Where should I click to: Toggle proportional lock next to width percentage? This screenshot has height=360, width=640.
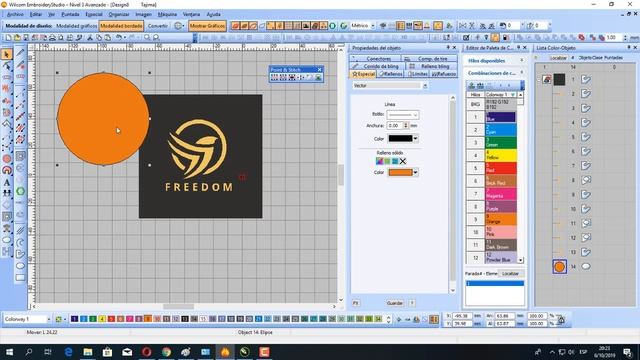click(x=561, y=320)
